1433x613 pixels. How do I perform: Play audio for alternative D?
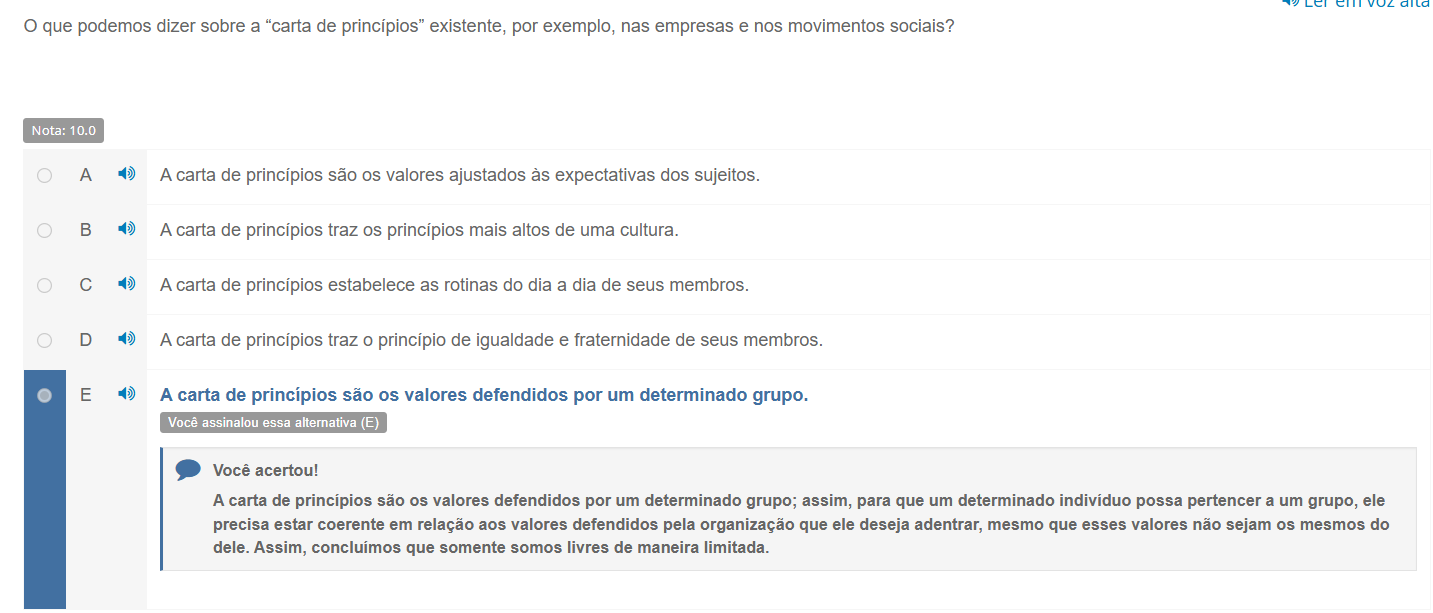tap(126, 339)
